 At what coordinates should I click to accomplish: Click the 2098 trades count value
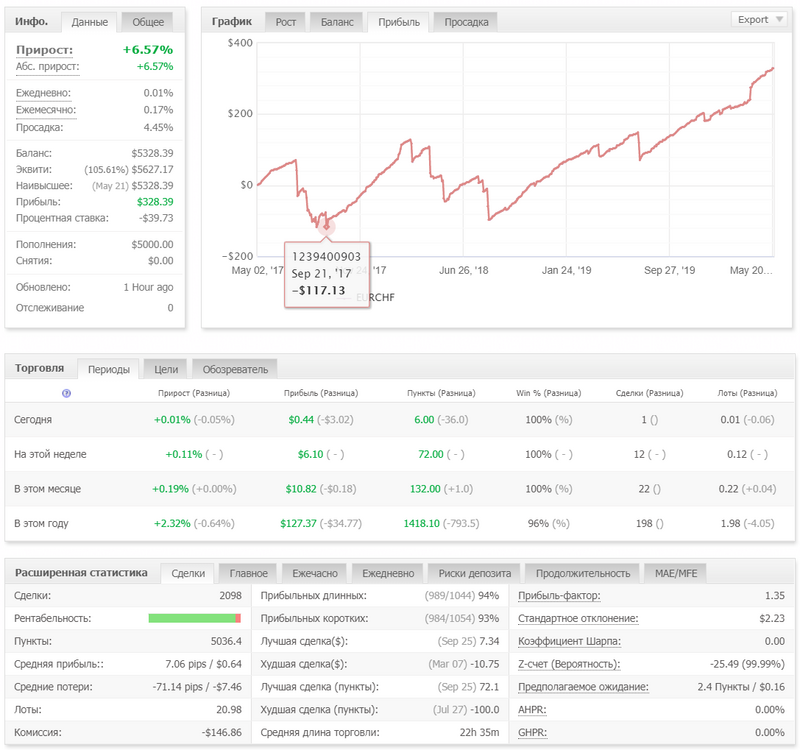(x=231, y=596)
